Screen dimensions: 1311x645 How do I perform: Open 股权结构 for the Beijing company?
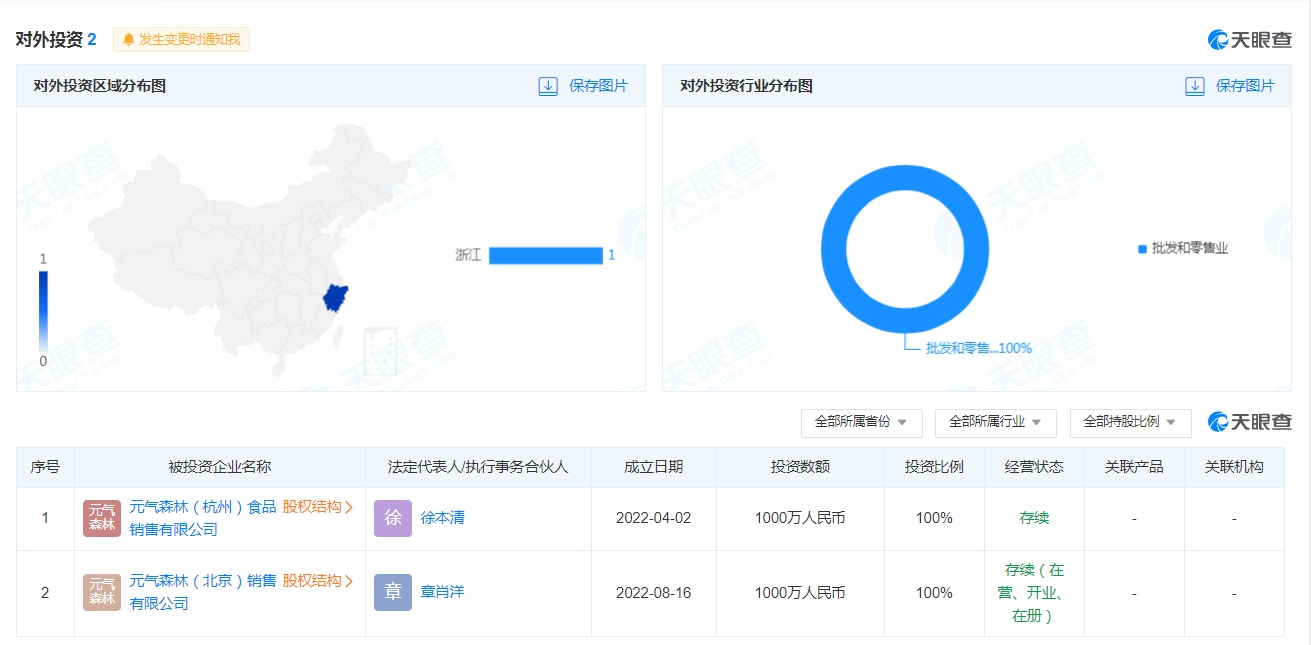(318, 581)
